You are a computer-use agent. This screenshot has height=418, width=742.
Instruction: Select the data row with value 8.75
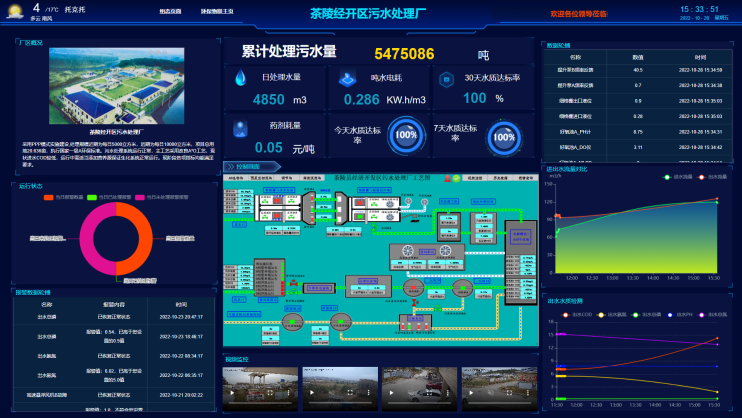coord(638,132)
